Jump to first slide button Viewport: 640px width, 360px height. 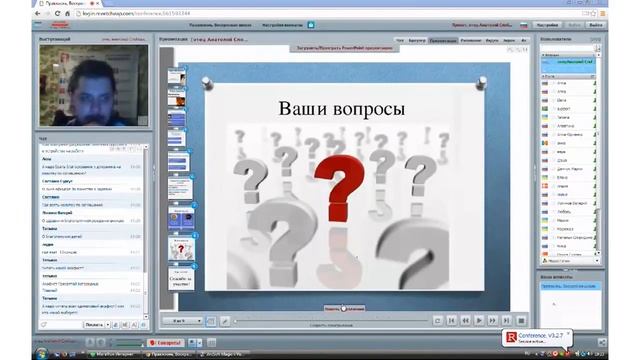tap(451, 321)
